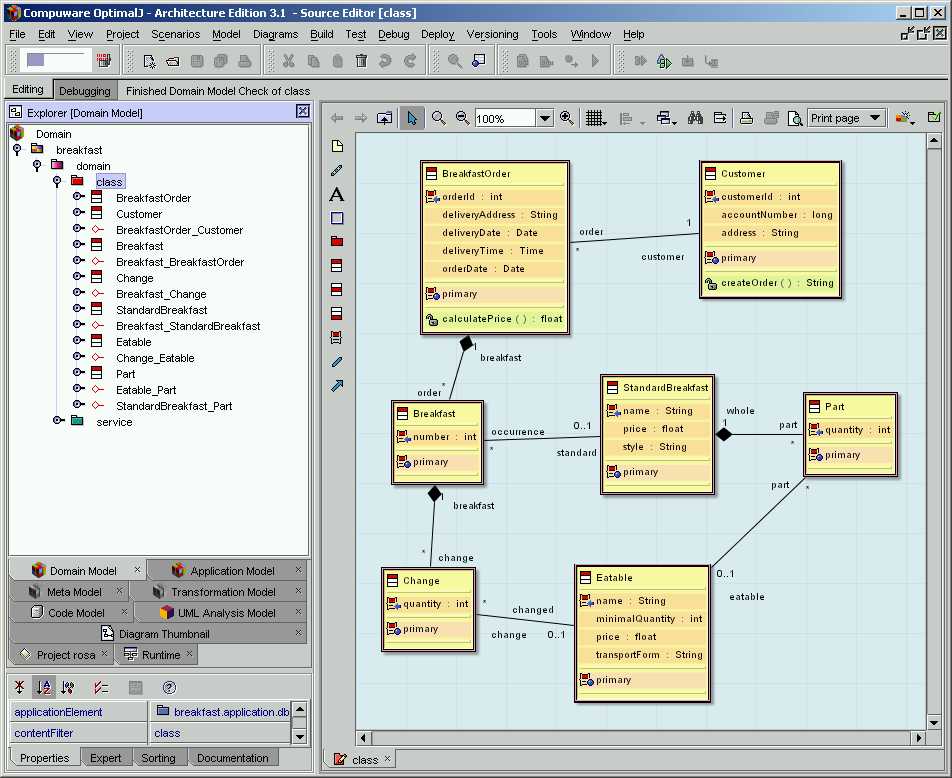Click the Cut scissors icon in main toolbar
Image resolution: width=952 pixels, height=778 pixels.
coord(289,61)
